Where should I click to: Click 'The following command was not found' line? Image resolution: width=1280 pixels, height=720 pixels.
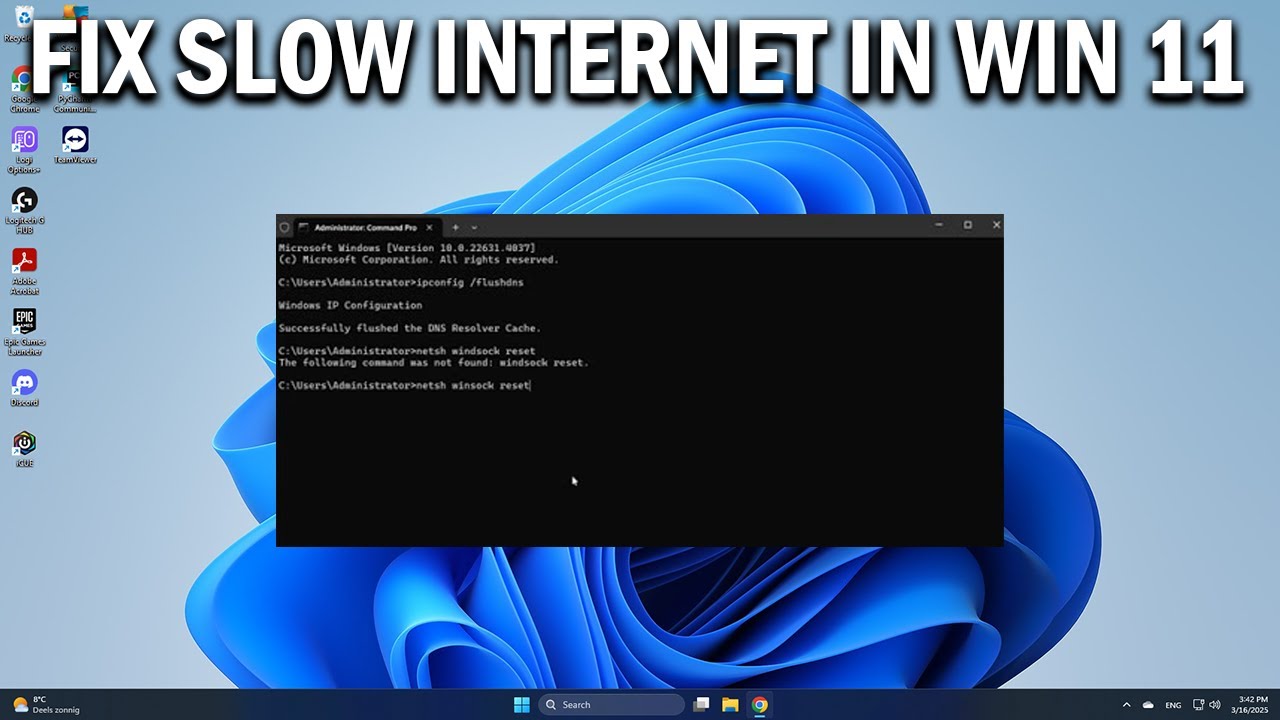[x=434, y=363]
